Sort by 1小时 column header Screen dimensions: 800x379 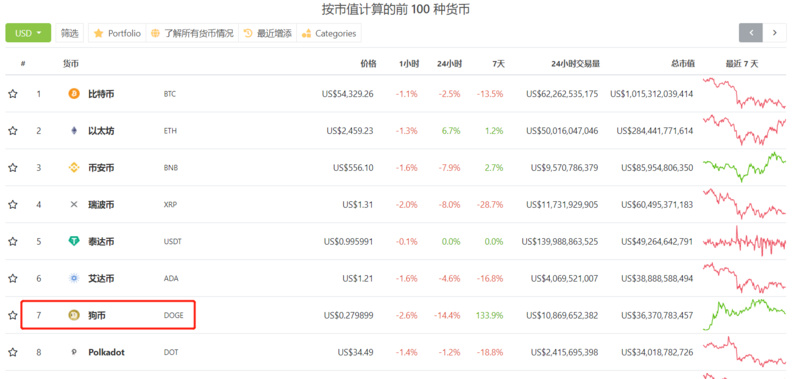pos(409,64)
